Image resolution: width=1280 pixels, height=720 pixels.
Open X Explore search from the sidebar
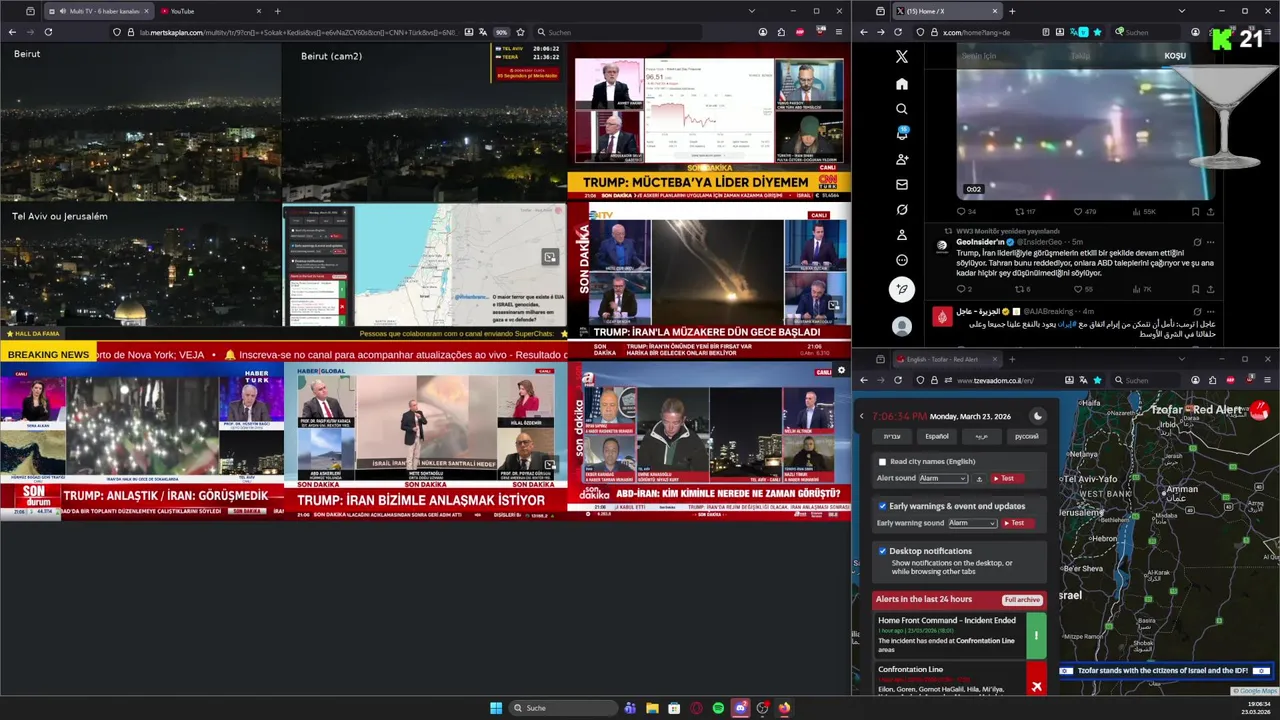point(902,109)
